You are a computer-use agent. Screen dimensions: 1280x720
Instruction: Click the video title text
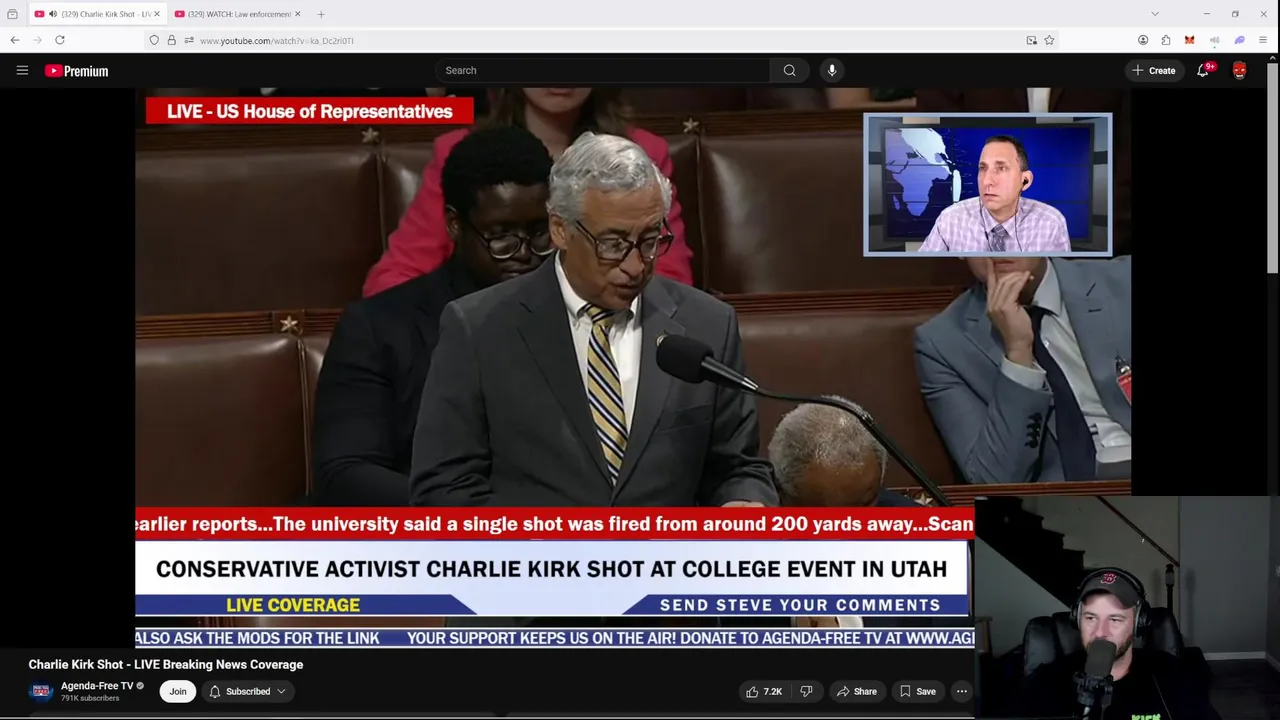(x=166, y=664)
